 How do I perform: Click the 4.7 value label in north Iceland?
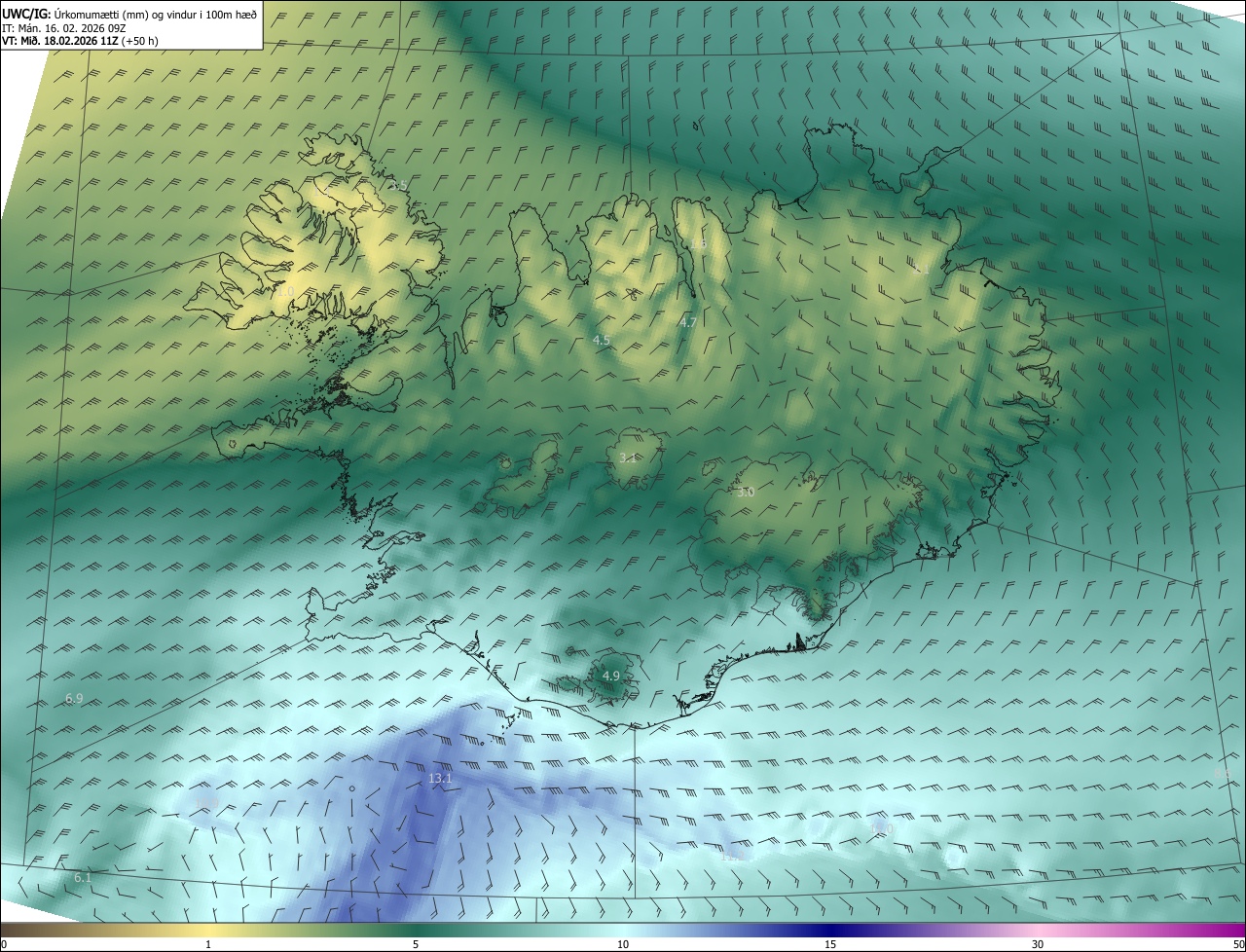pos(688,322)
